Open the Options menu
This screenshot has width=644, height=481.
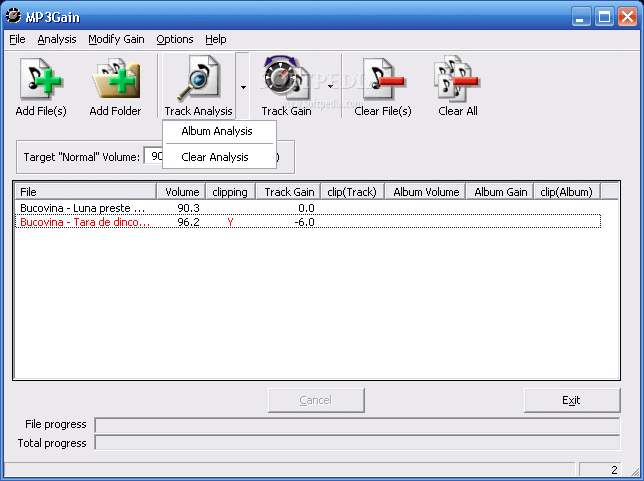pos(175,39)
